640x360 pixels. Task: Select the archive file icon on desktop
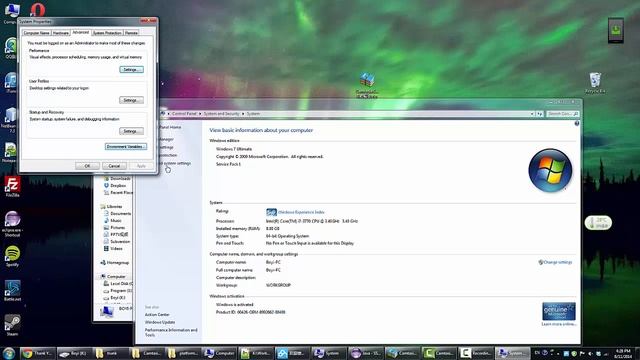coord(367,85)
